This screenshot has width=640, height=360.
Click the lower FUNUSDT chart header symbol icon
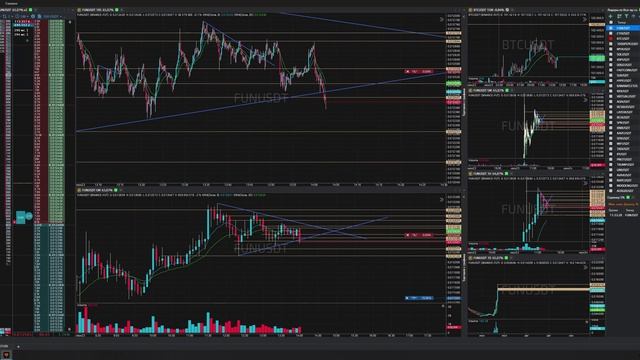point(79,190)
